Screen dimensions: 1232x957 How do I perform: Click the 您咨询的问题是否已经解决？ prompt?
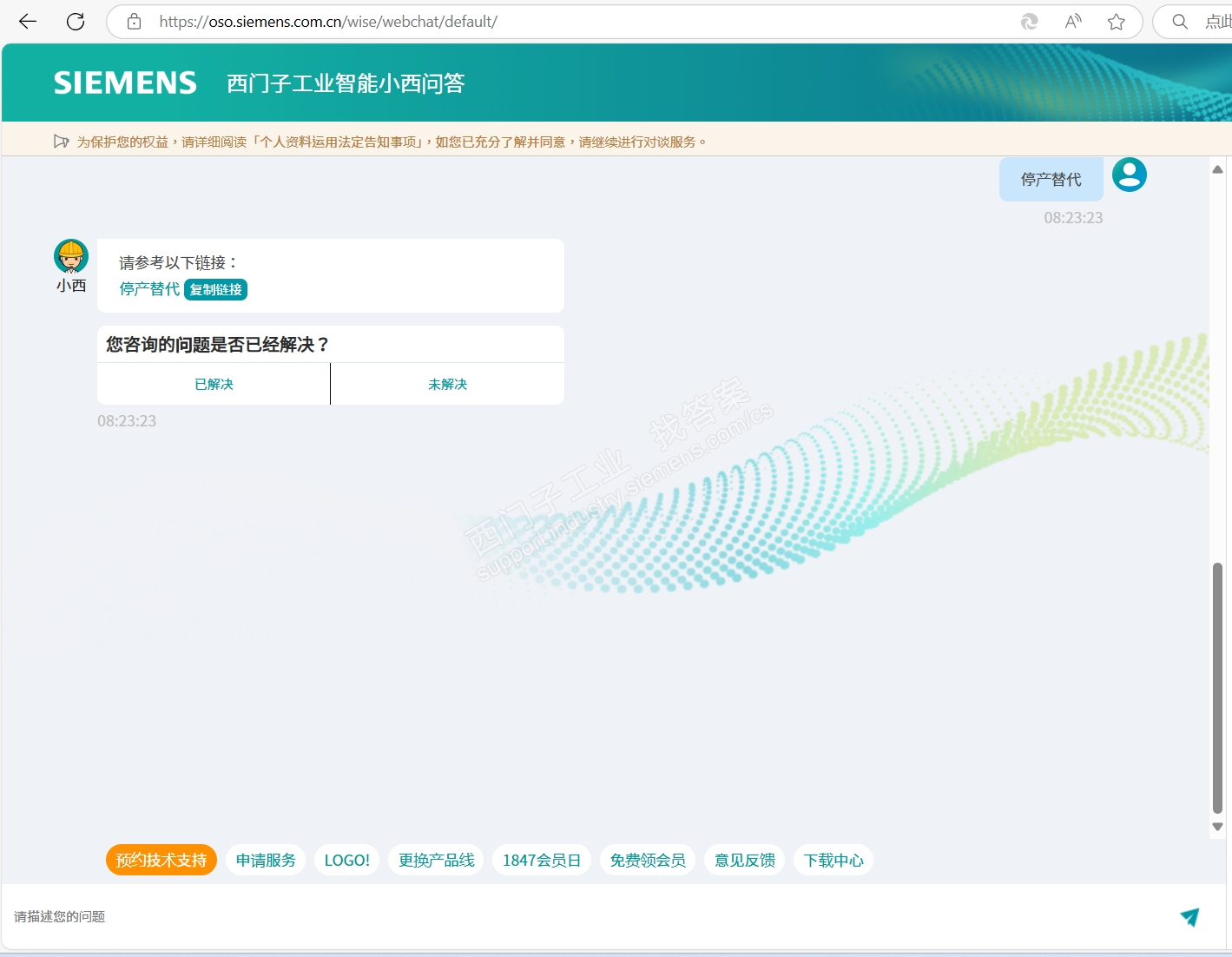pyautogui.click(x=218, y=345)
